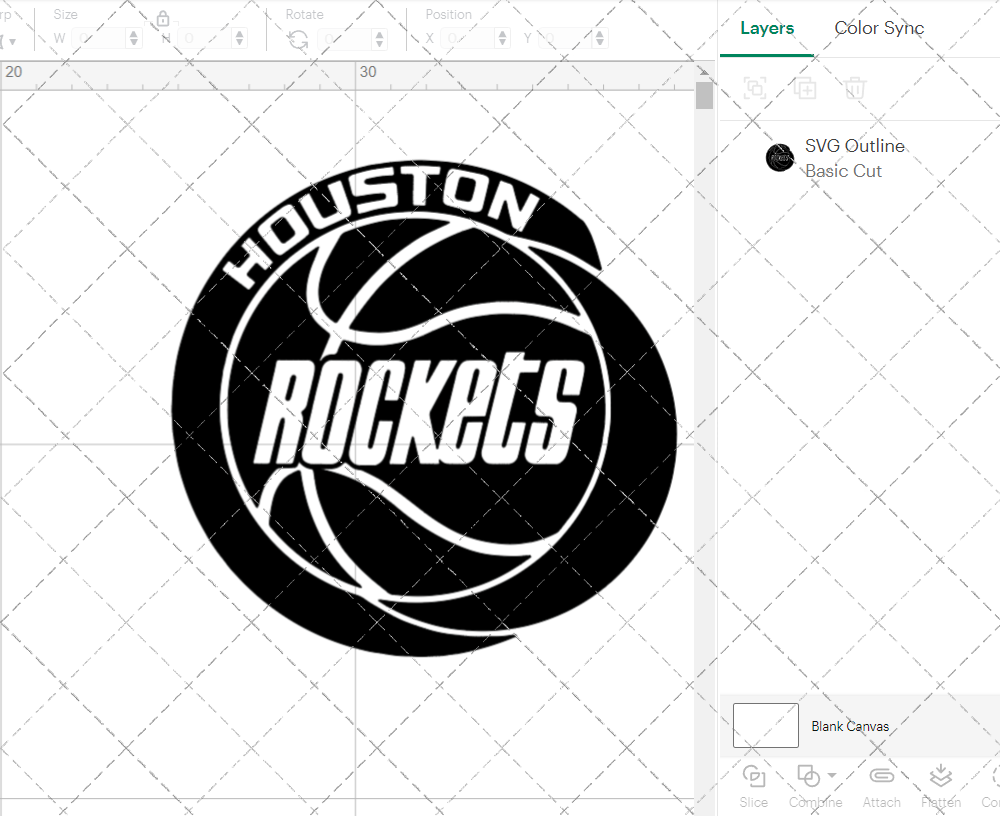Click the width increment stepper arrow

[x=133, y=34]
